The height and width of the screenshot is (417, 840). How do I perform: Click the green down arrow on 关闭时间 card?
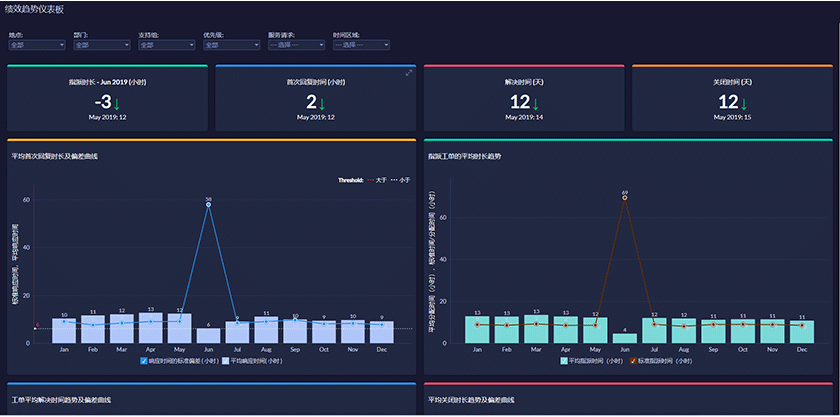[x=743, y=103]
